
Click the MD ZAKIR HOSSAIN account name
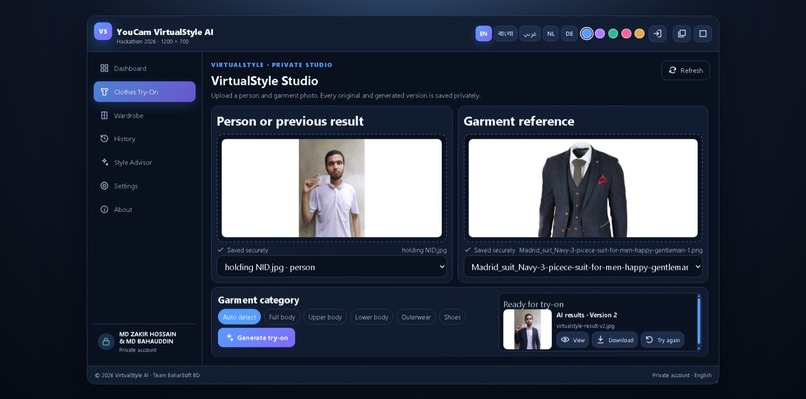(x=148, y=338)
